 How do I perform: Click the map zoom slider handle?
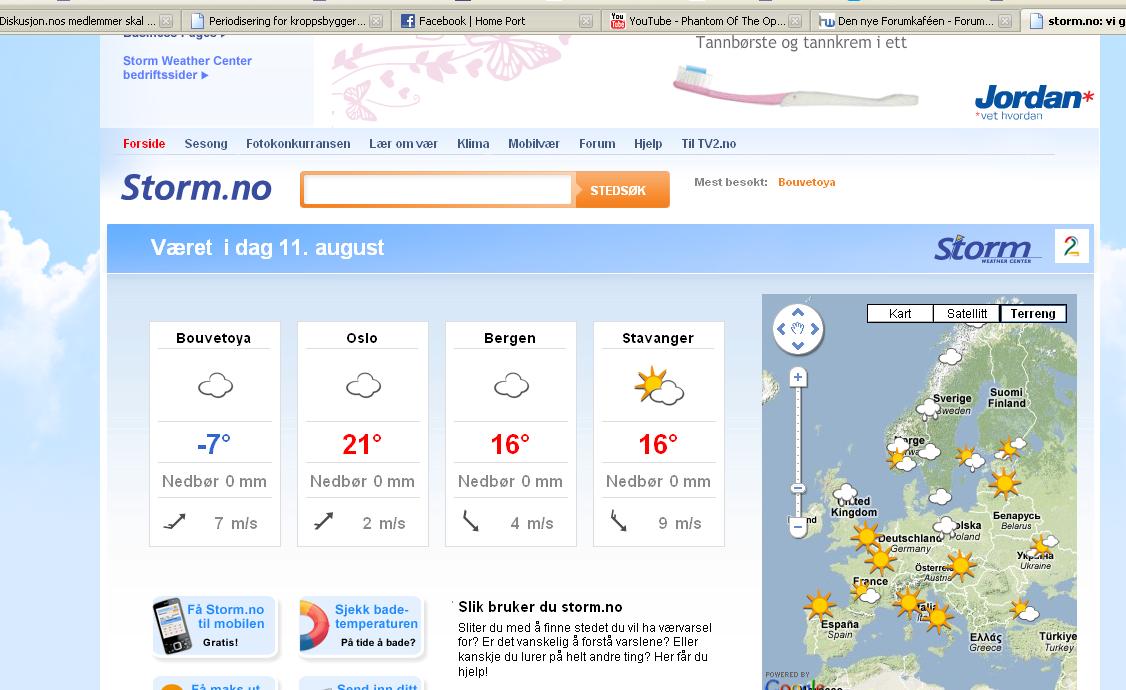(798, 488)
